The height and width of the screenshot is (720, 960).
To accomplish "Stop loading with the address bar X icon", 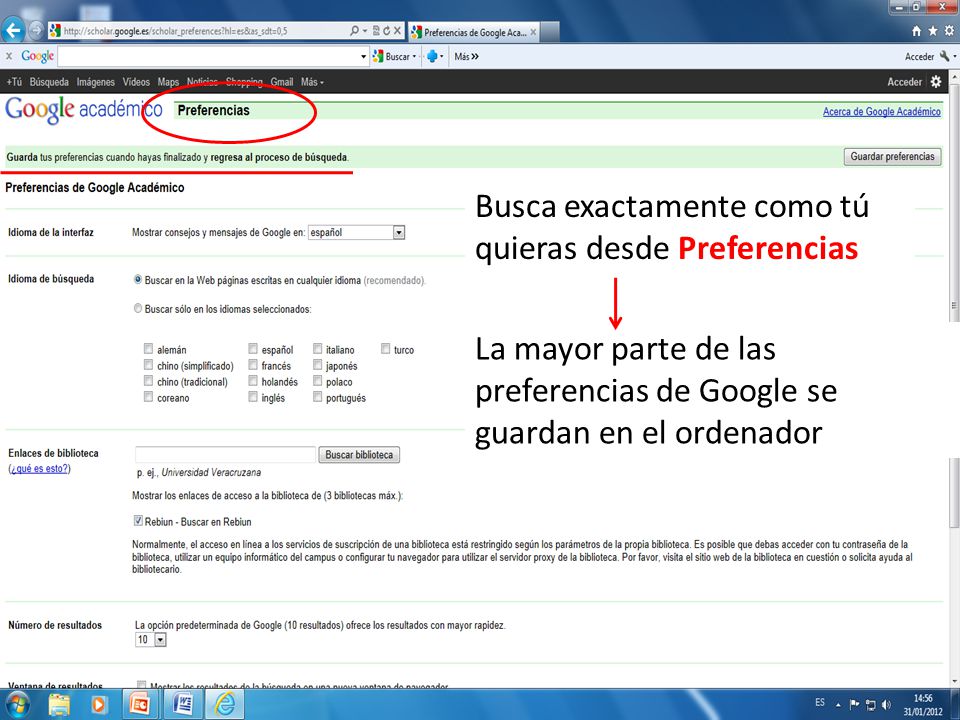I will point(397,31).
